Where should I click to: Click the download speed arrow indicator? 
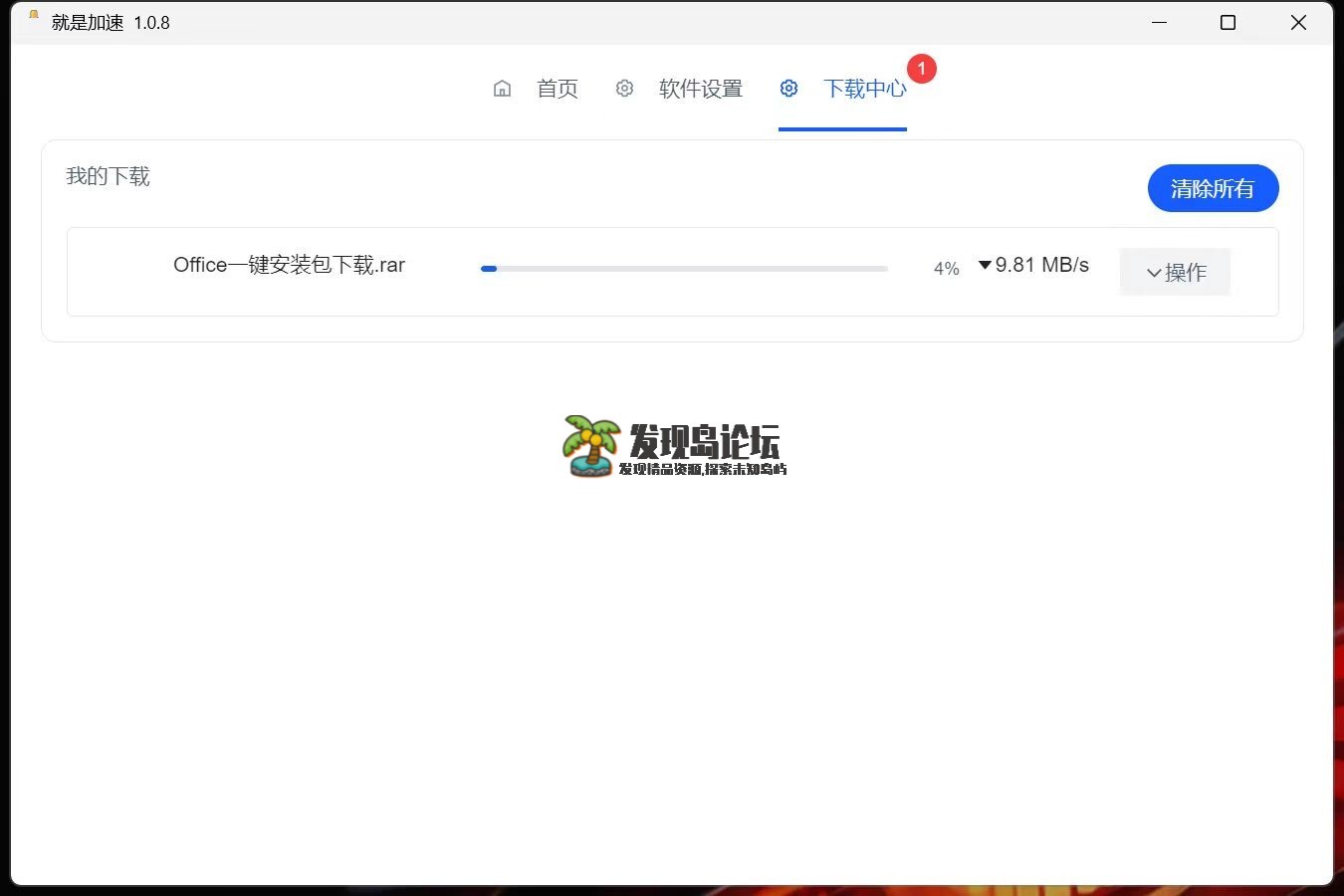point(985,265)
